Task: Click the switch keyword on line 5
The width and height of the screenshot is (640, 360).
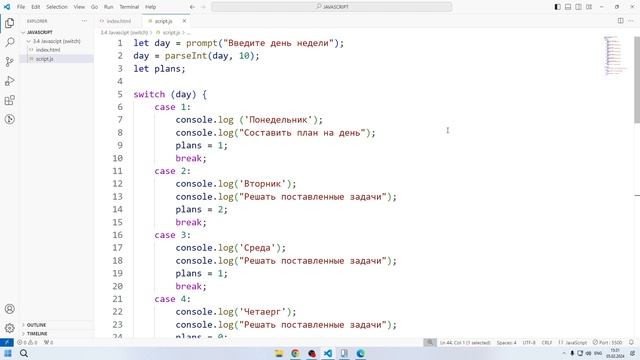Action: 149,94
